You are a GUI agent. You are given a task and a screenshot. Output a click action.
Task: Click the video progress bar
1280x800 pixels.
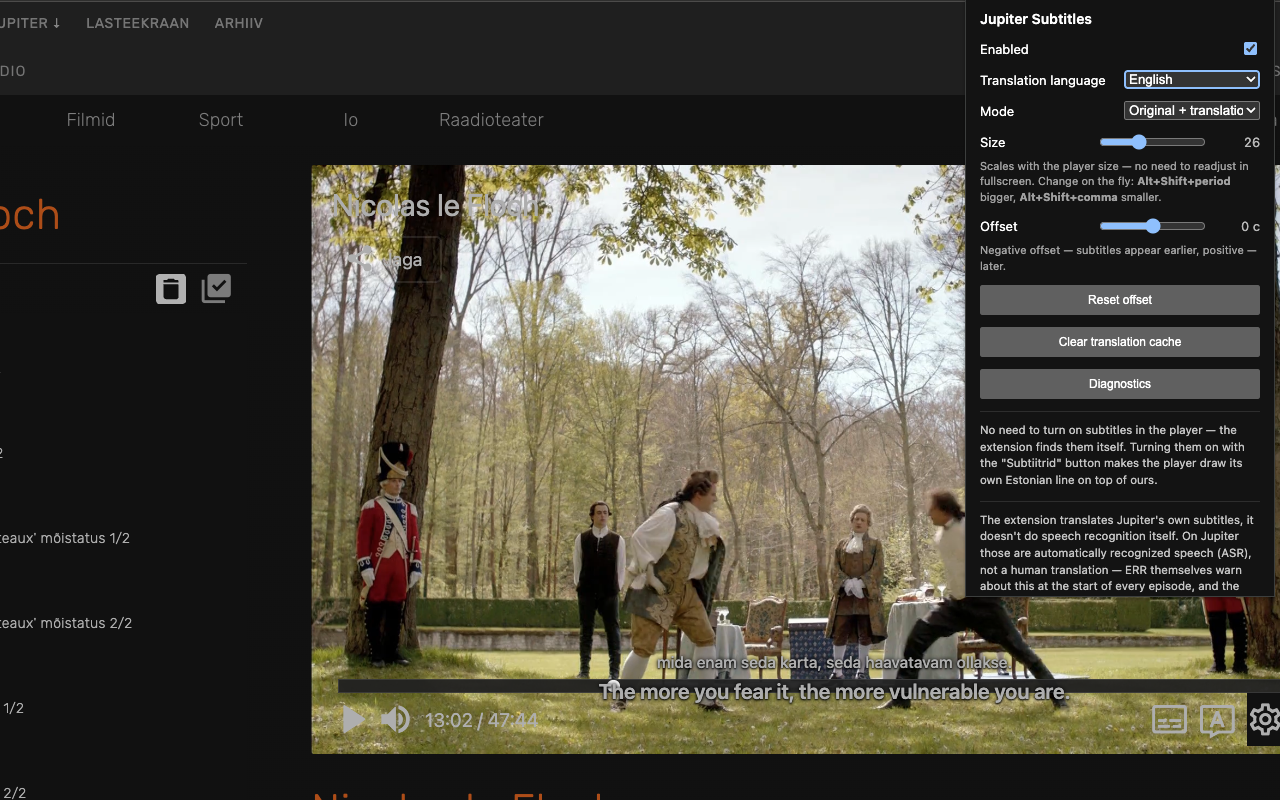point(809,686)
